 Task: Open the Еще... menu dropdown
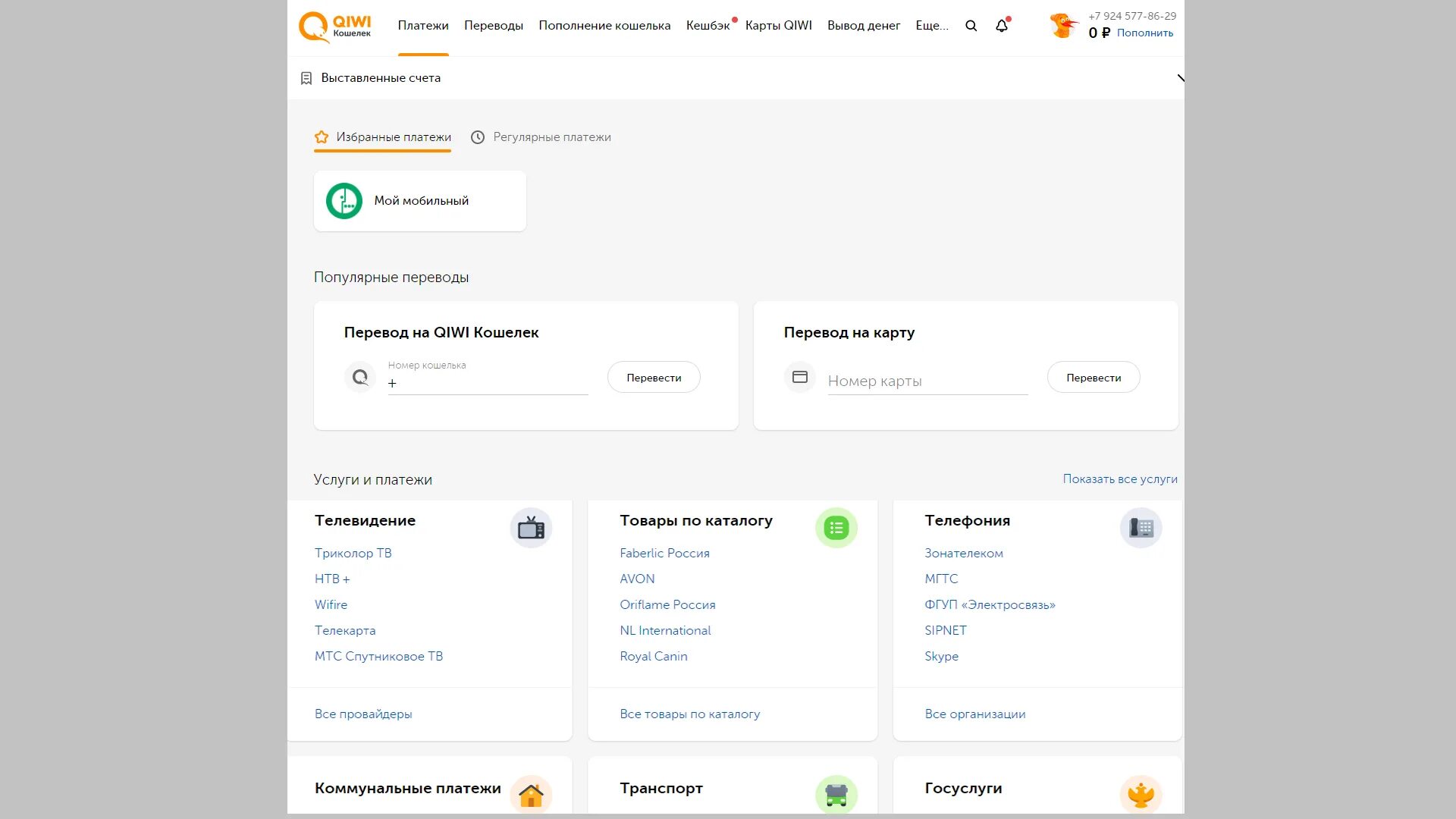(931, 26)
